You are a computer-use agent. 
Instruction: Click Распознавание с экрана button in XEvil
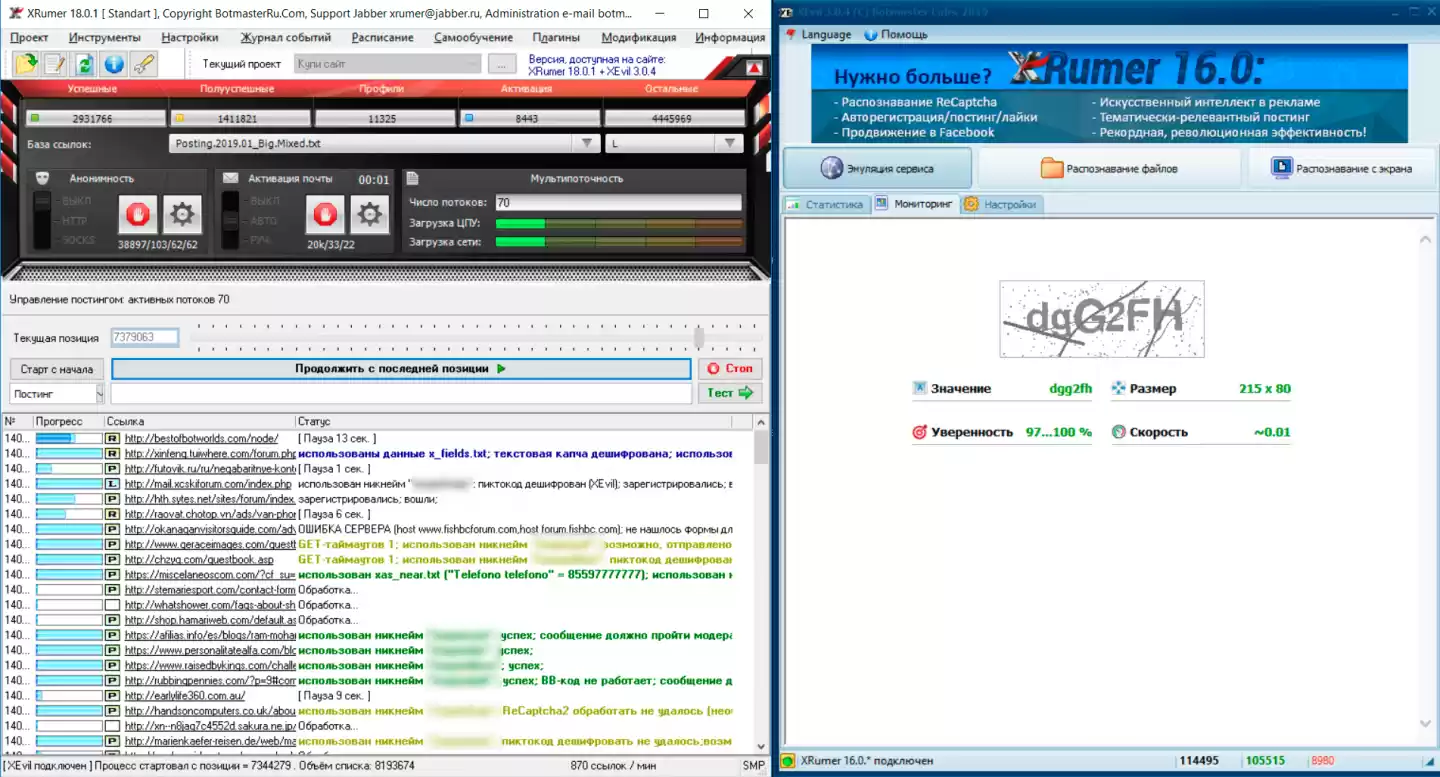(x=1341, y=168)
